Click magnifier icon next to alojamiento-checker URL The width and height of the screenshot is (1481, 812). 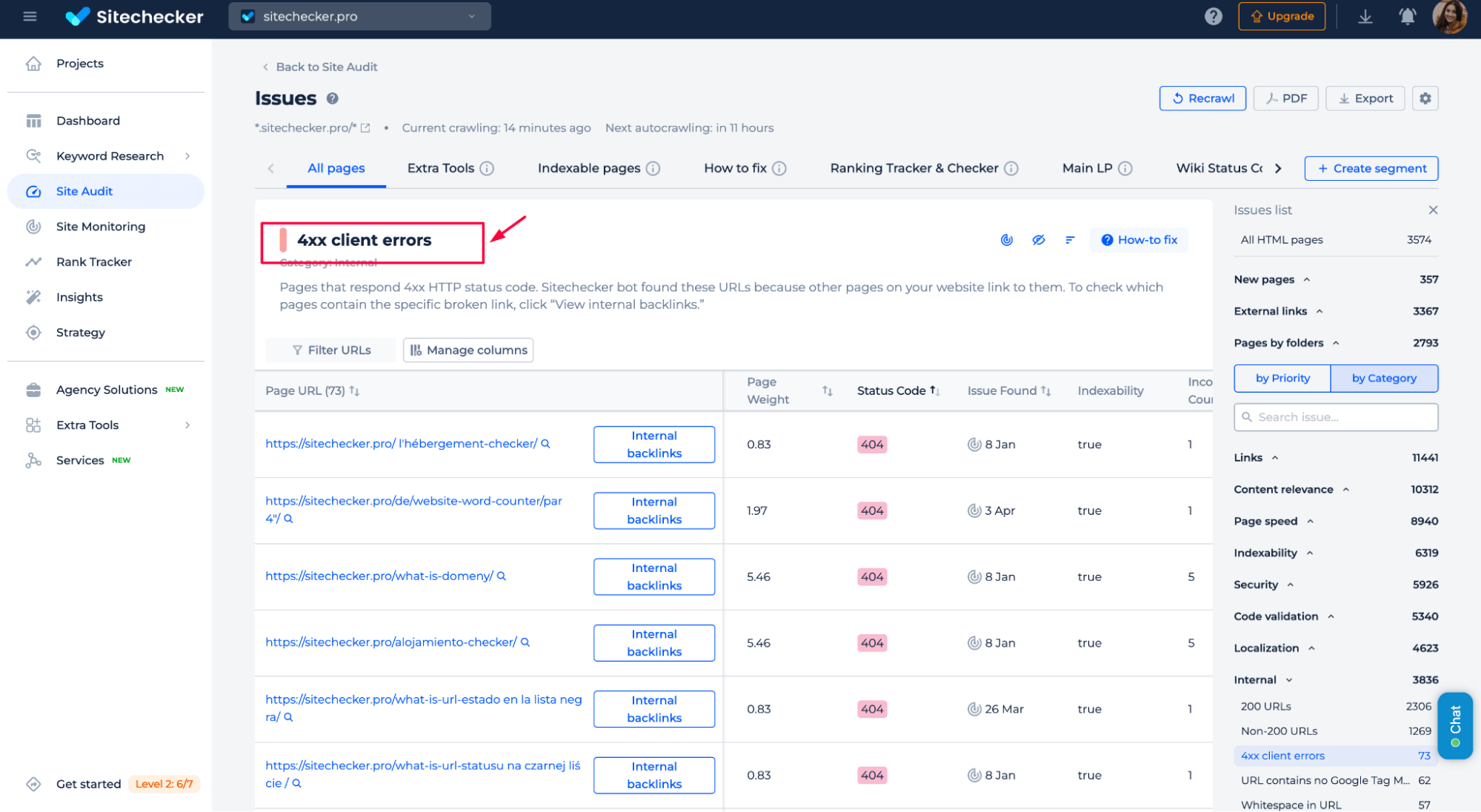click(525, 642)
